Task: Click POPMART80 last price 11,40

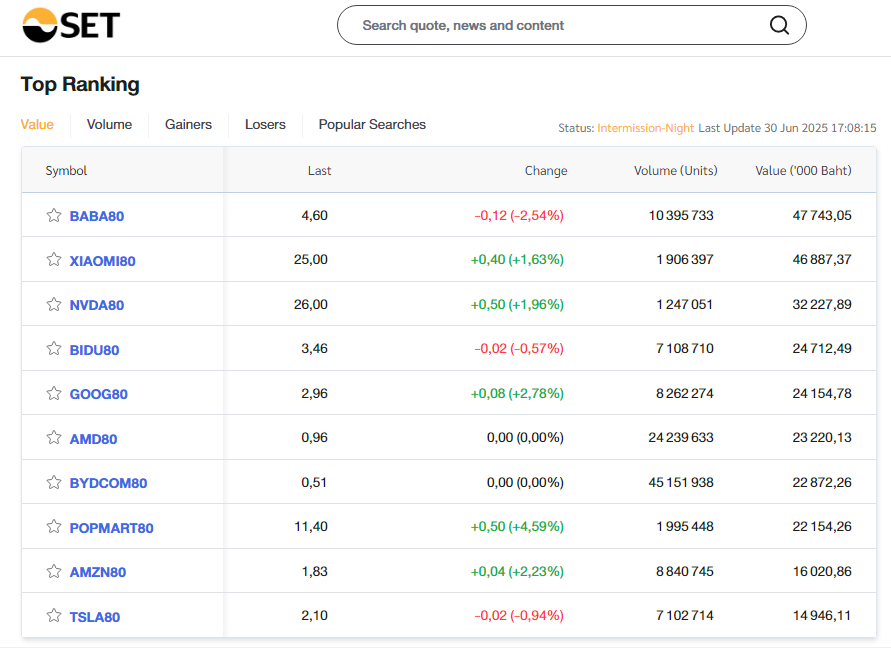Action: click(311, 526)
